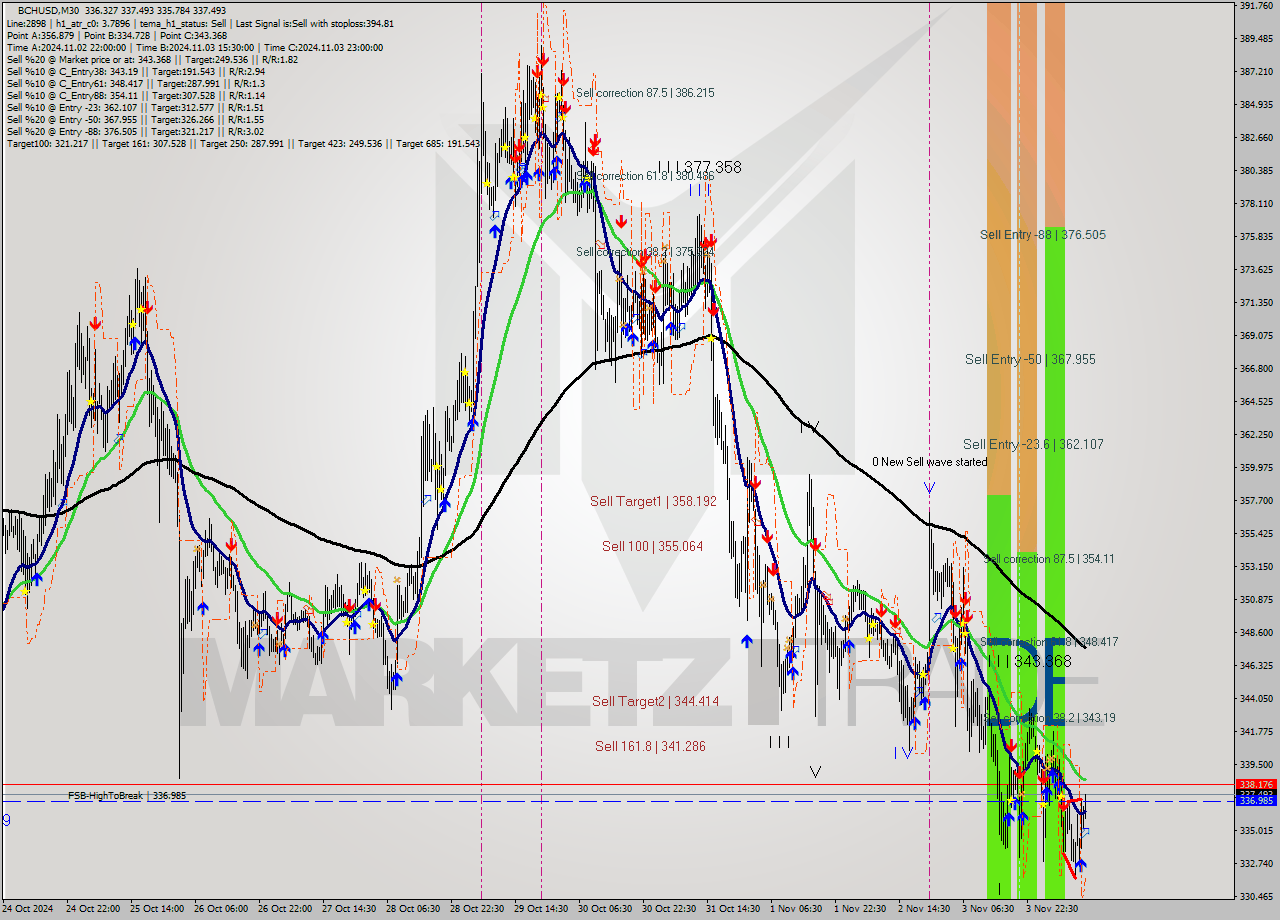Click the 'Sell %10 @ C_Entry88: 354.11' line
Screen dimensions: 1280x920
coord(135,95)
